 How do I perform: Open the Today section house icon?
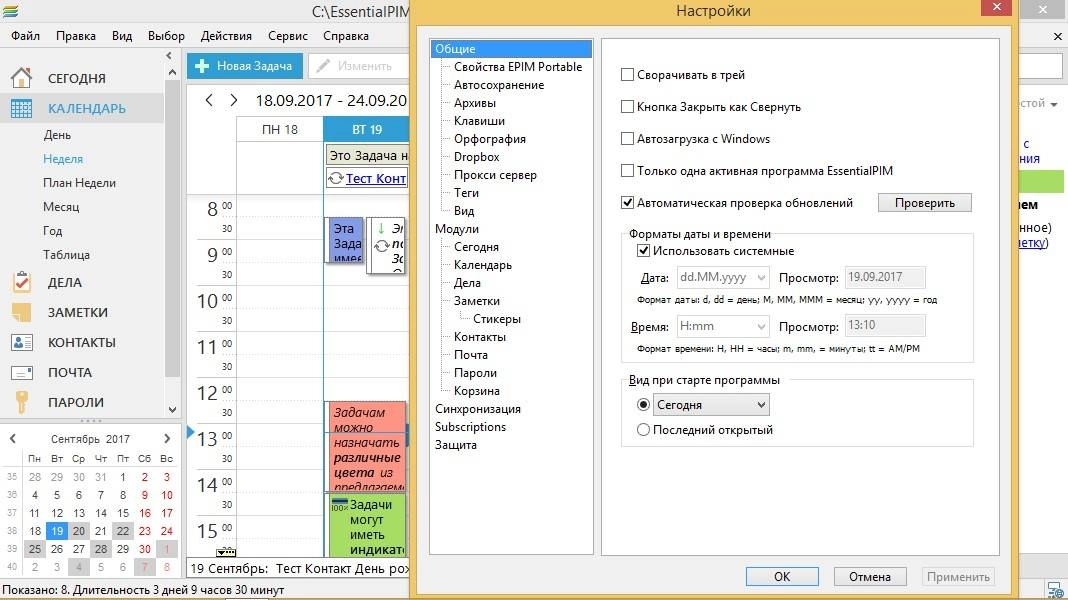[x=21, y=78]
